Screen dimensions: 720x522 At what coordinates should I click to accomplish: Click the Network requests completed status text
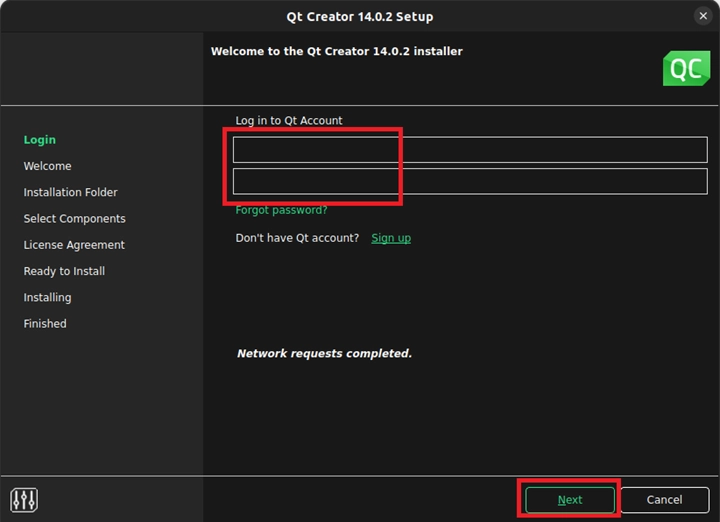pyautogui.click(x=324, y=354)
